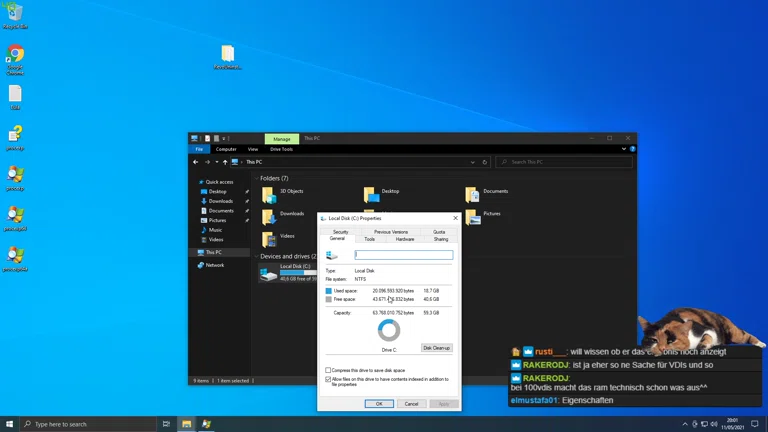Open the Documents folder in This PC
This screenshot has height=432, width=768.
point(486,194)
